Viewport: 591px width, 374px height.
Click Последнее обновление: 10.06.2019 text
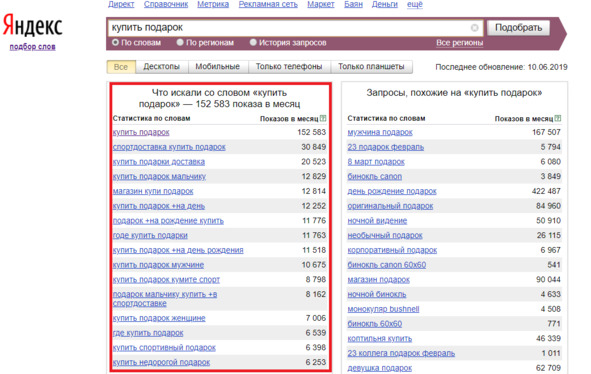pos(501,67)
